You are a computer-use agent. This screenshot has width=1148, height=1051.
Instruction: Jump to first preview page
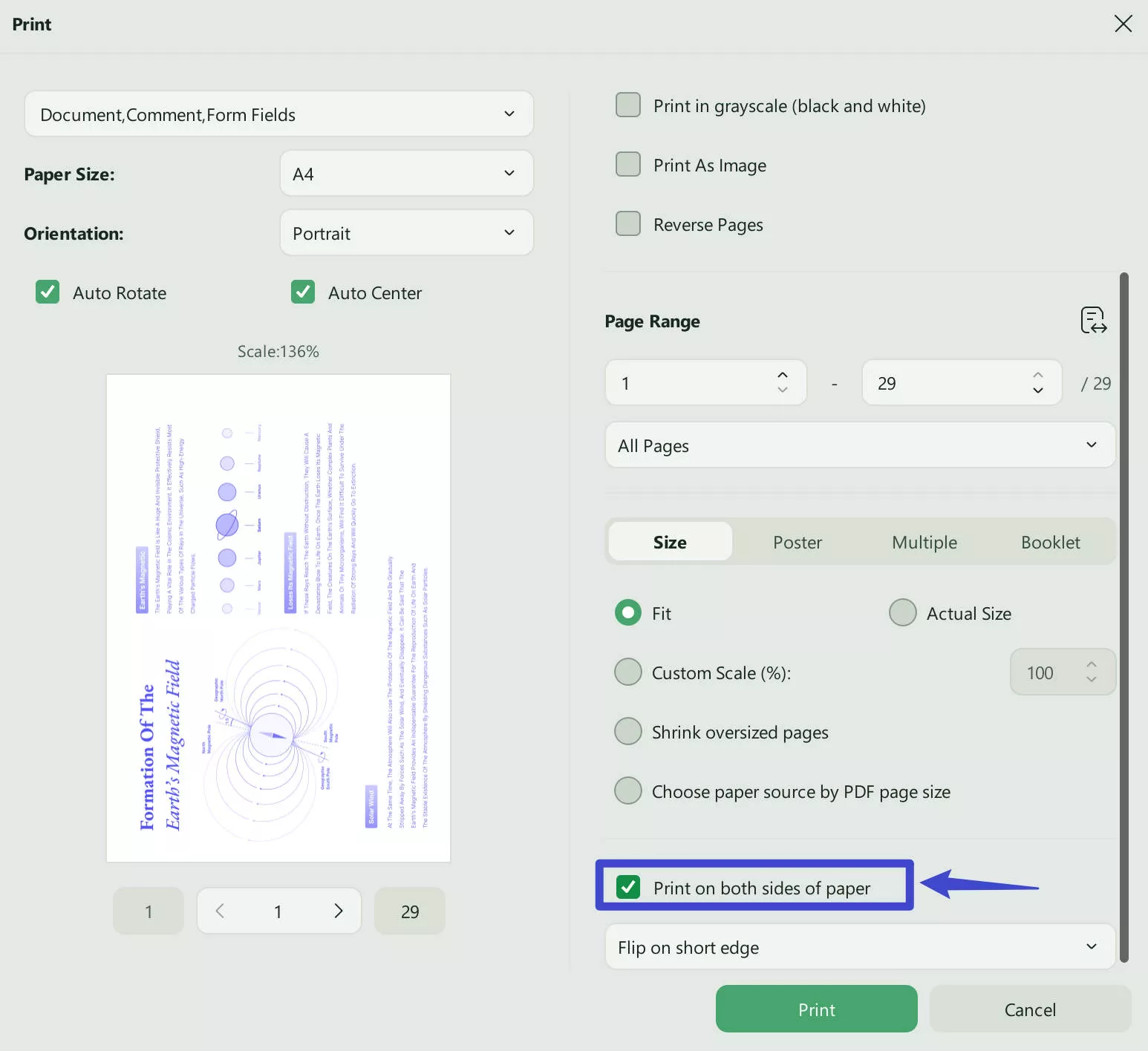[x=148, y=911]
